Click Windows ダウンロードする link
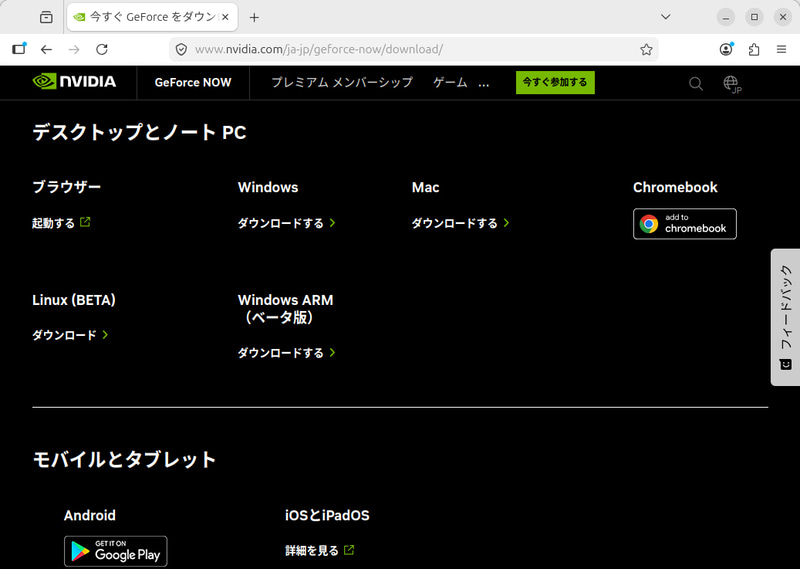 tap(286, 223)
